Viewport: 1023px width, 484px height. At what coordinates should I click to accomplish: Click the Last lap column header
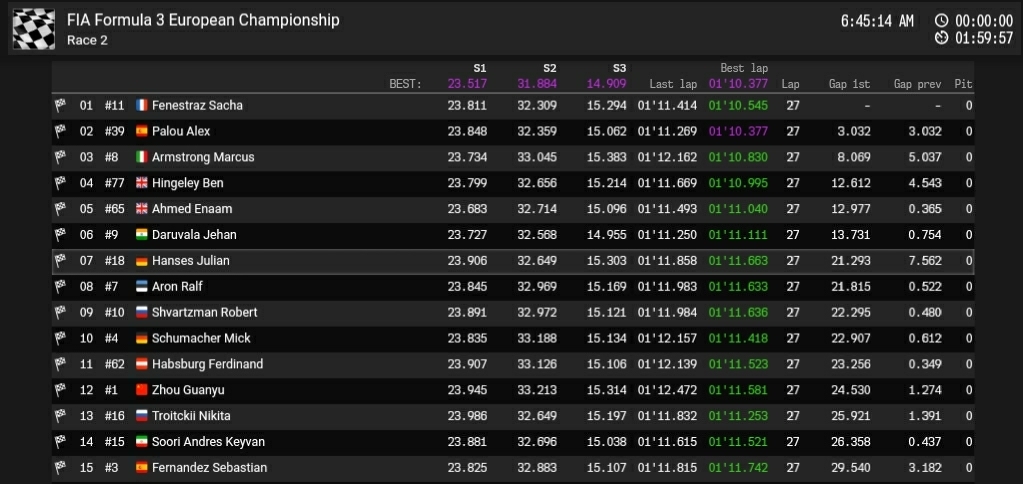tap(673, 85)
